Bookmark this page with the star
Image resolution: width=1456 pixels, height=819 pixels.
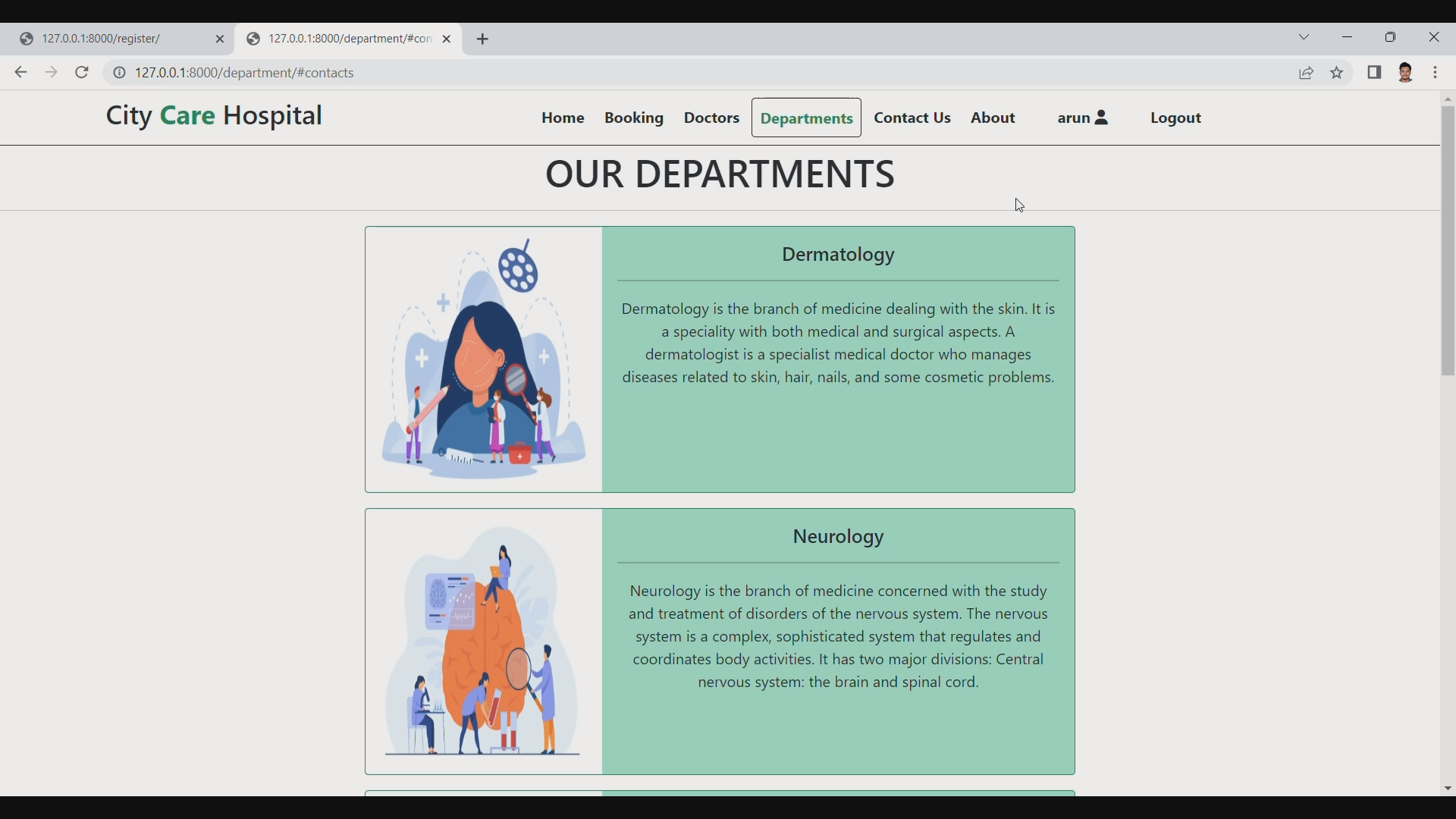(x=1337, y=72)
